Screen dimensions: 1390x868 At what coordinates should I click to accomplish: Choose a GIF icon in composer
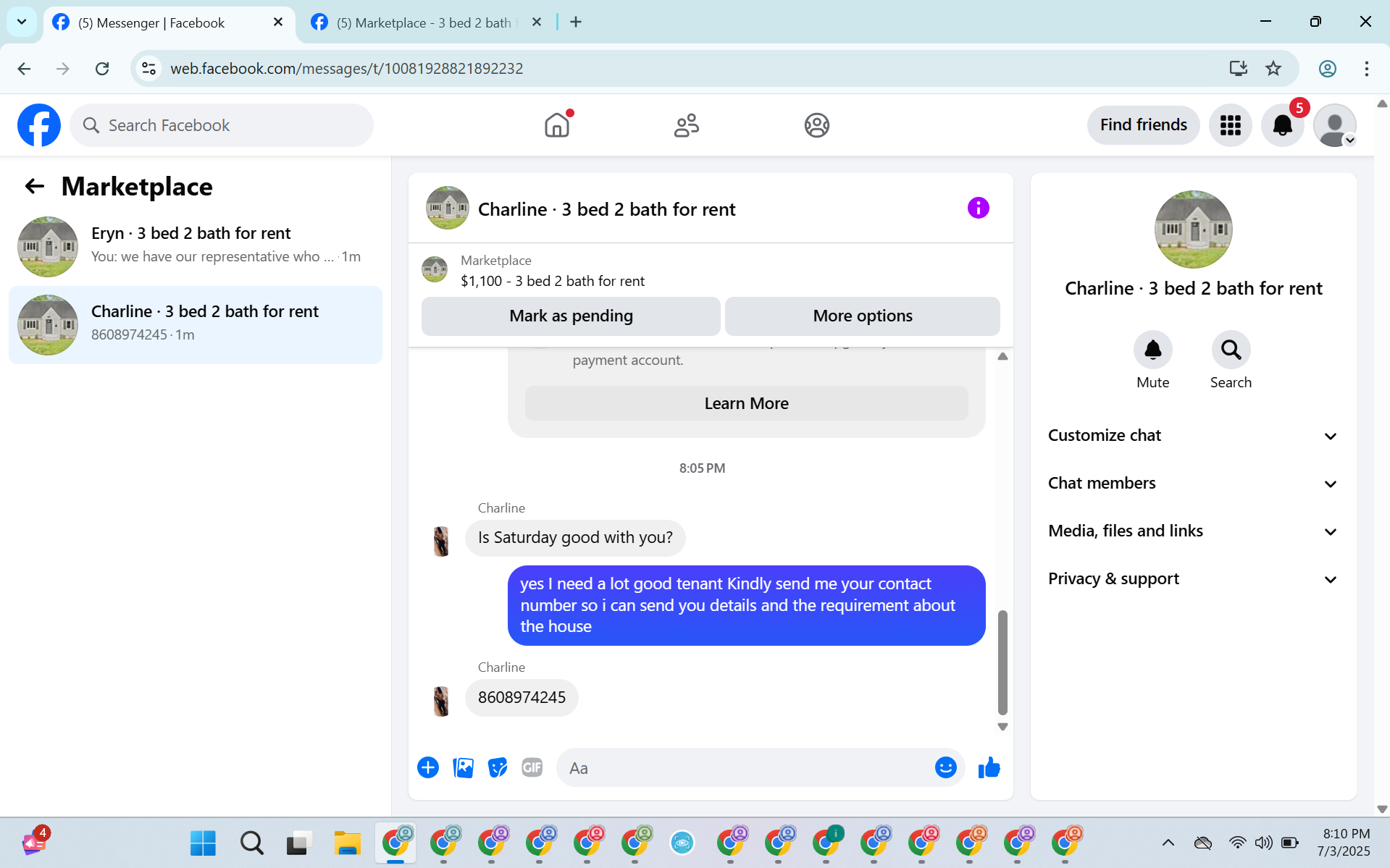coord(532,767)
